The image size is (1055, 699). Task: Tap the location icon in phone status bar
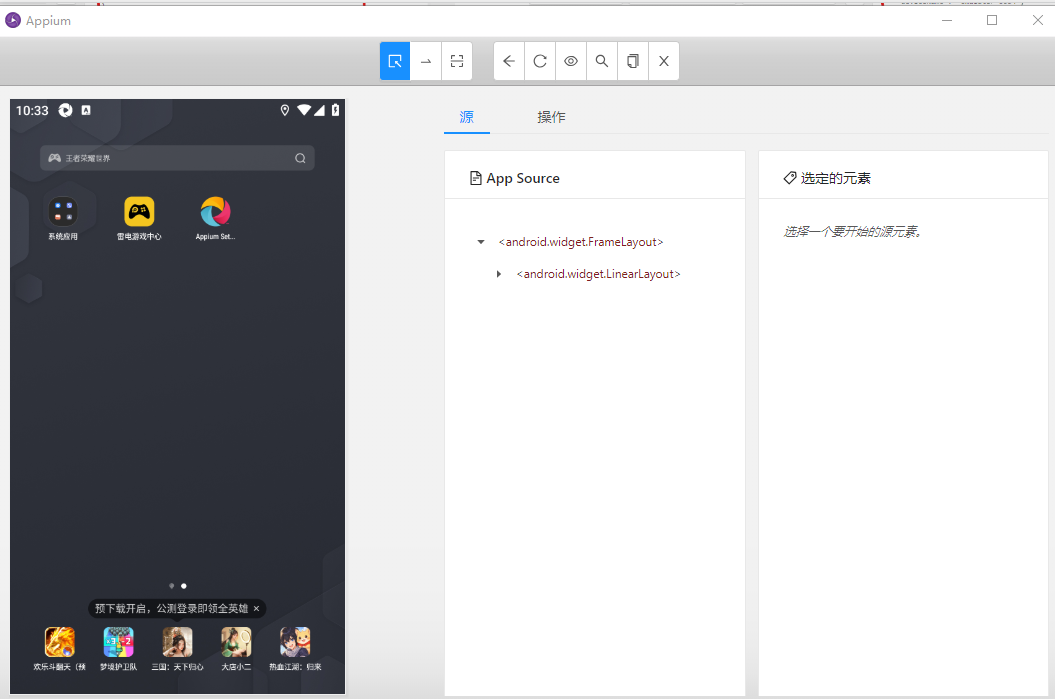click(285, 110)
